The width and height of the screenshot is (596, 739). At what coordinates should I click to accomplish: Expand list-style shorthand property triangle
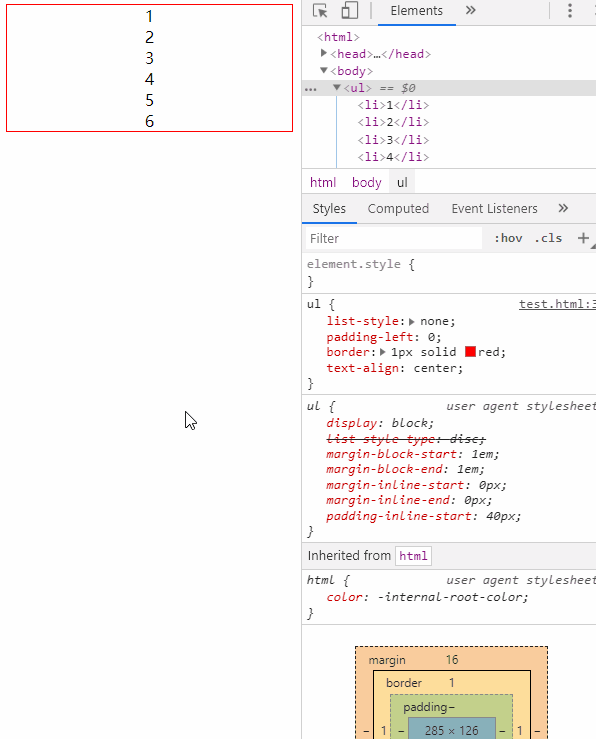412,322
